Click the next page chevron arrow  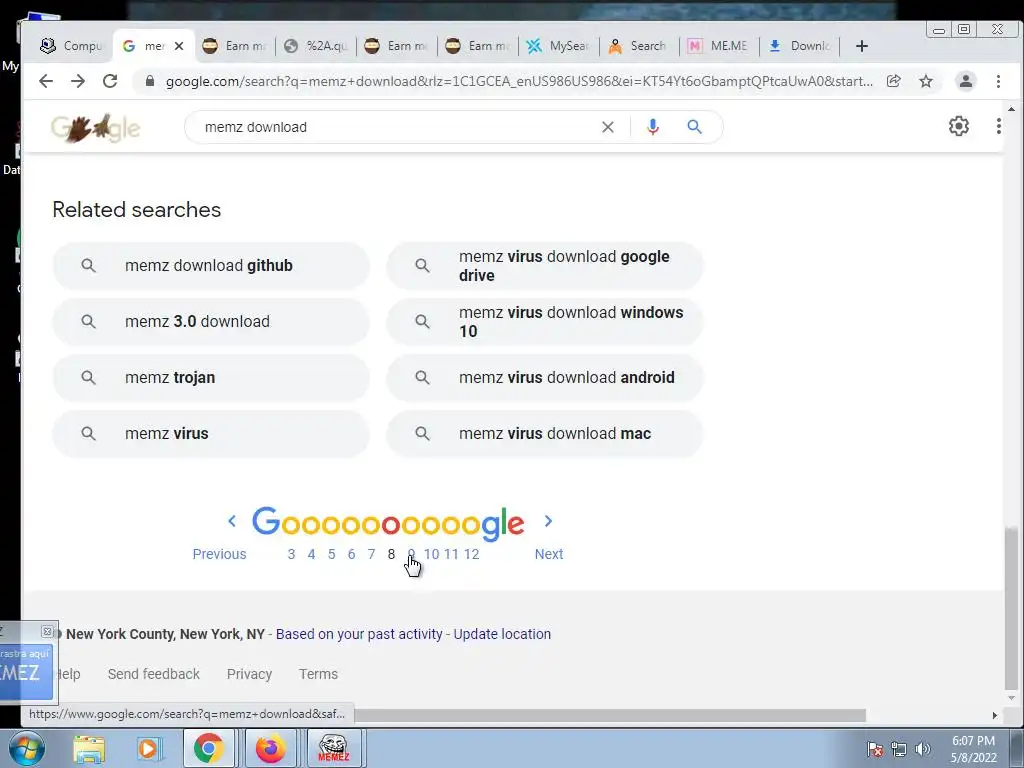(x=548, y=521)
